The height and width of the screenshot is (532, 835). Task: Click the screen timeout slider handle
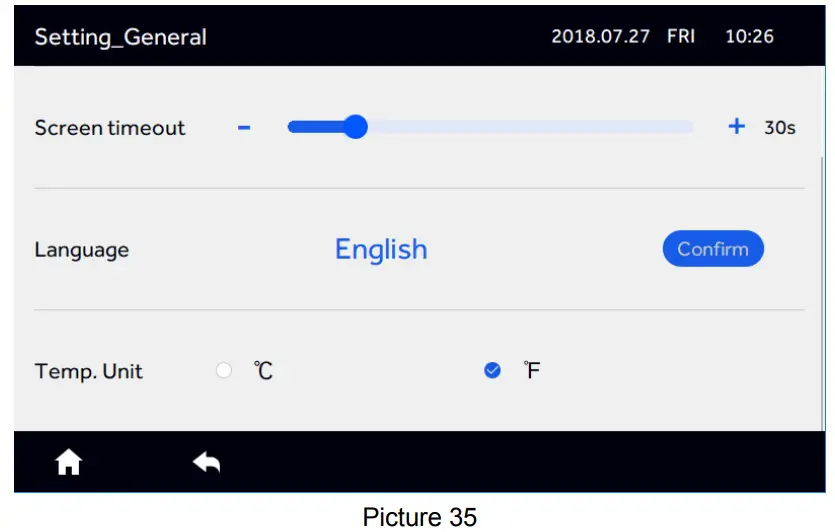[355, 127]
